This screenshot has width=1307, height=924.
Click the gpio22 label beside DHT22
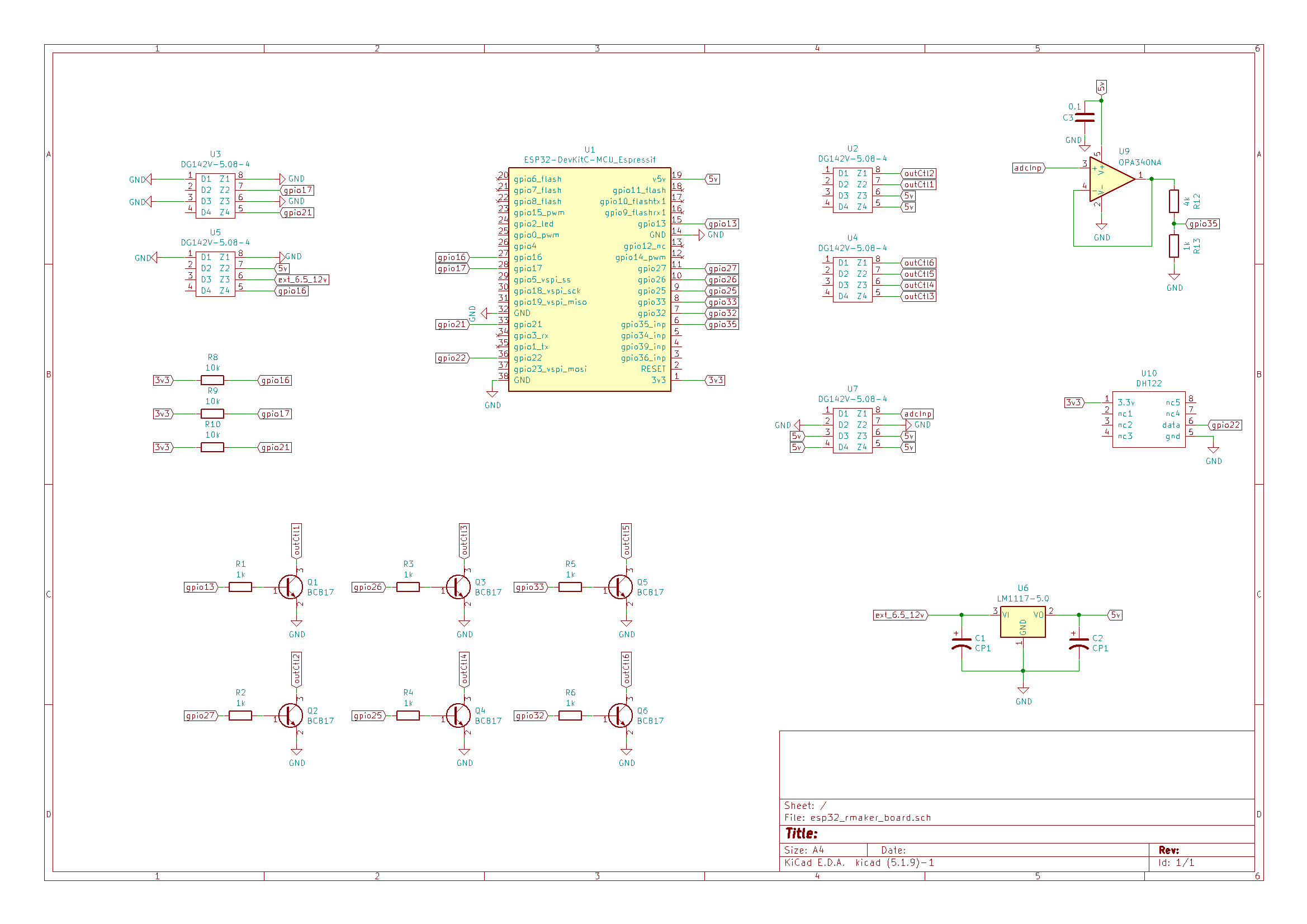(x=1224, y=425)
